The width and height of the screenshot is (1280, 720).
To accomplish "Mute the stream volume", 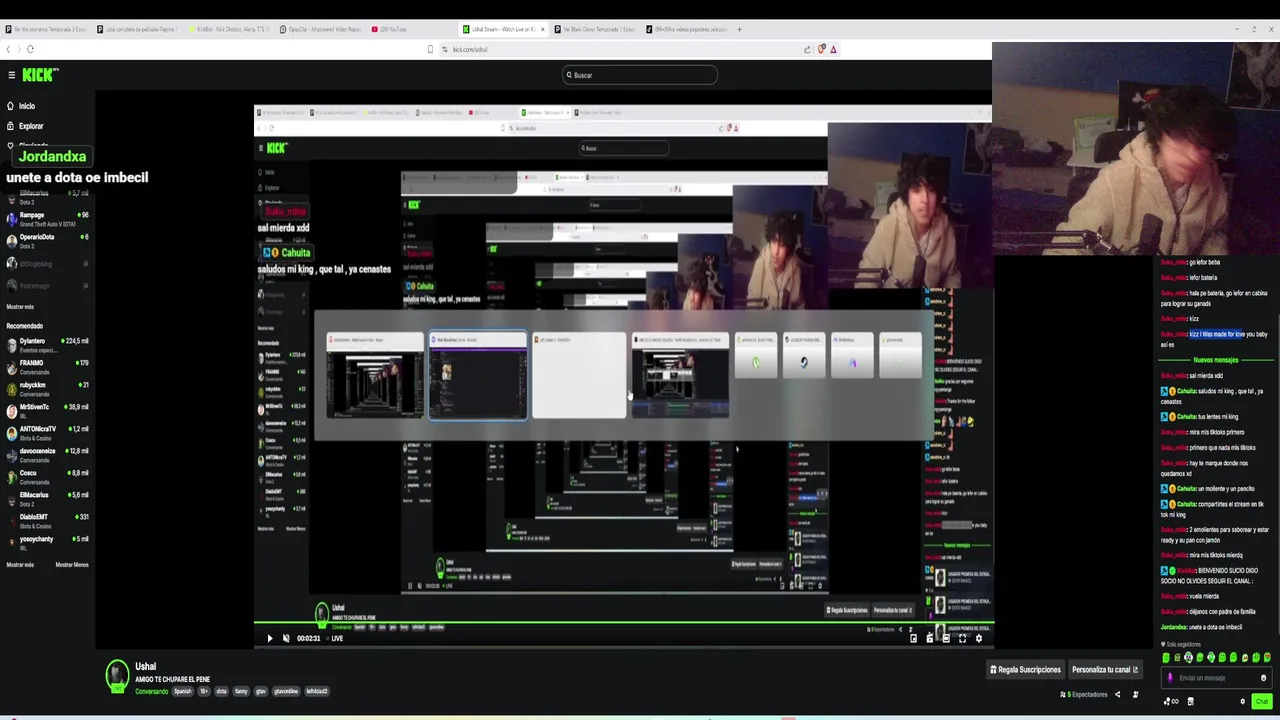I will (x=286, y=638).
